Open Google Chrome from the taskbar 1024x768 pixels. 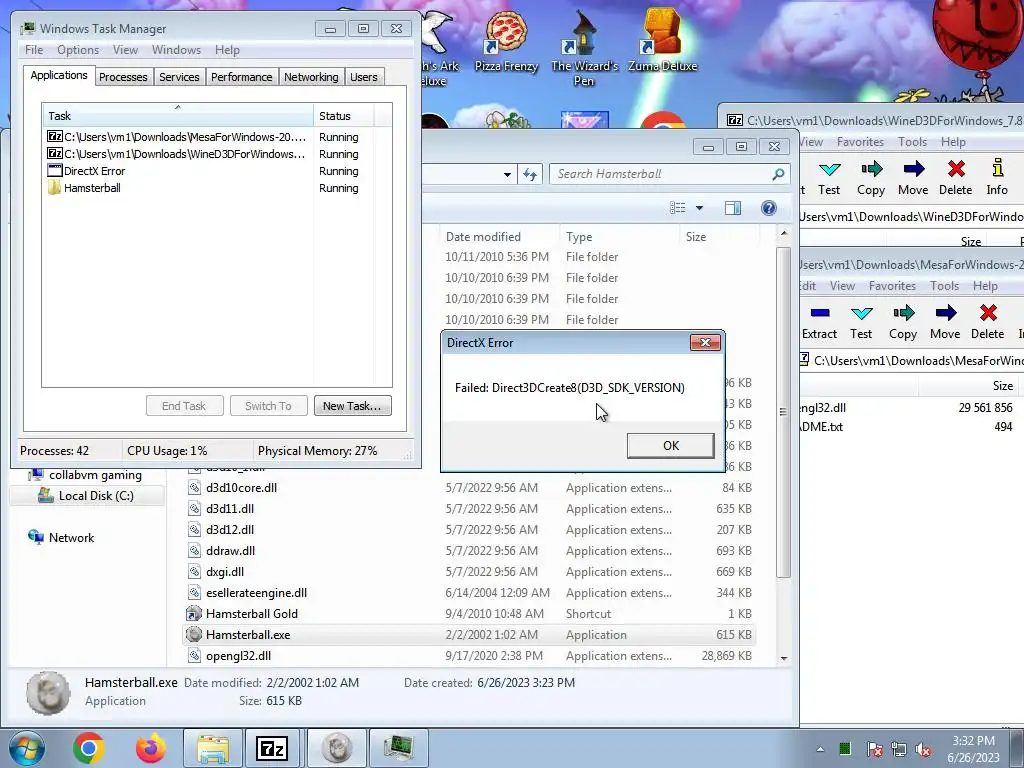89,748
